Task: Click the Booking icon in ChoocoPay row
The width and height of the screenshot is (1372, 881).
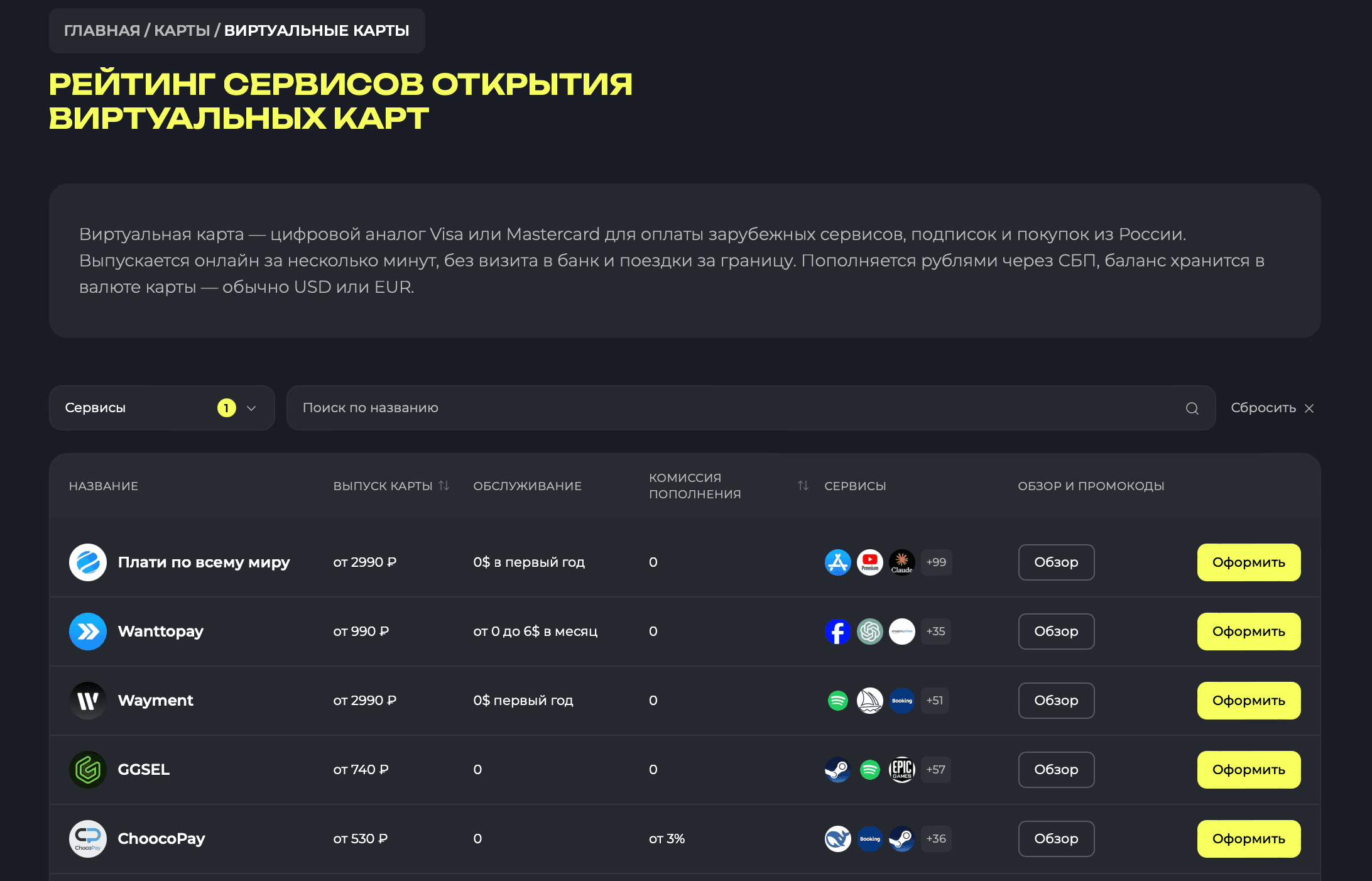Action: (x=869, y=839)
